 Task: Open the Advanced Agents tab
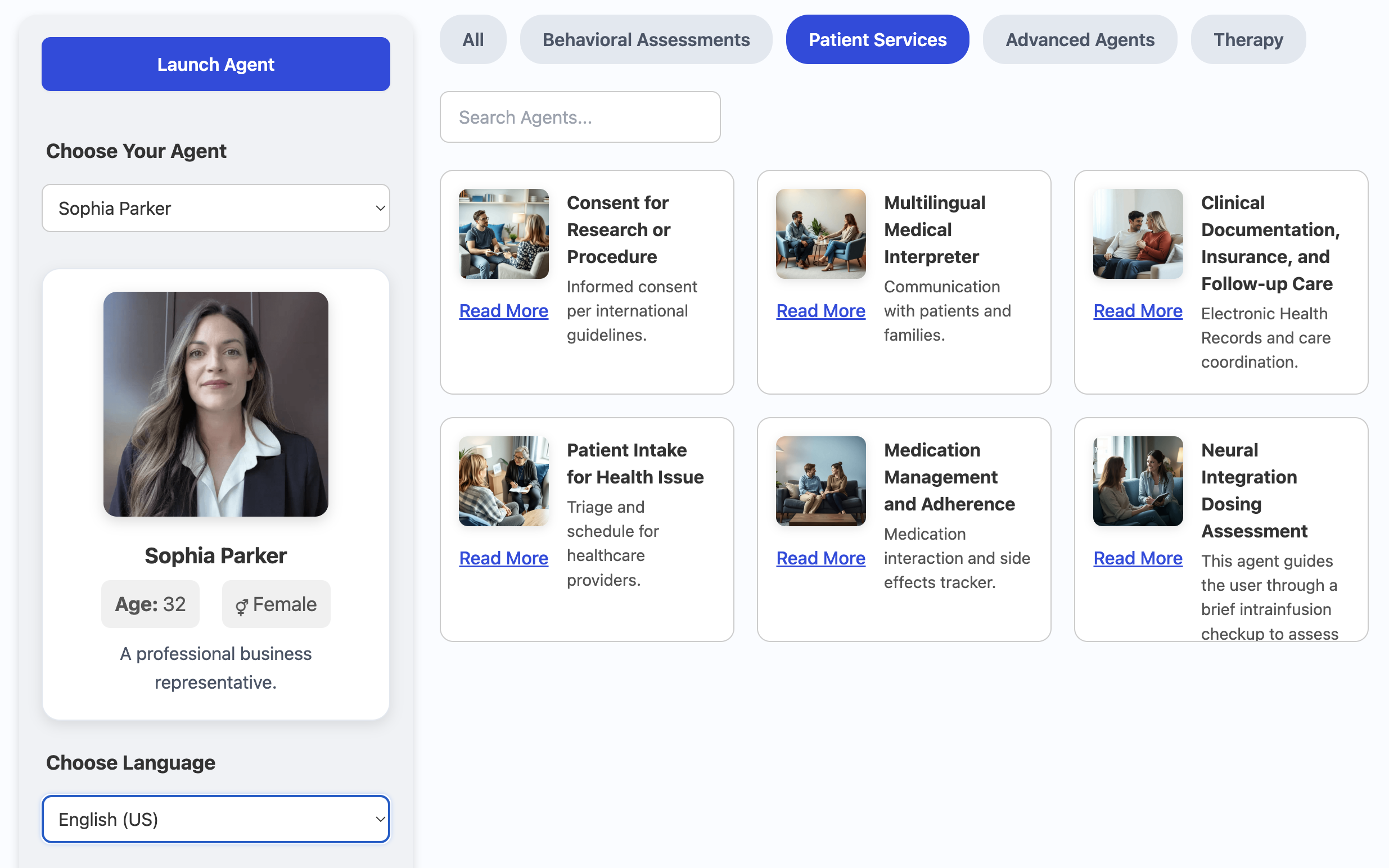(1079, 39)
